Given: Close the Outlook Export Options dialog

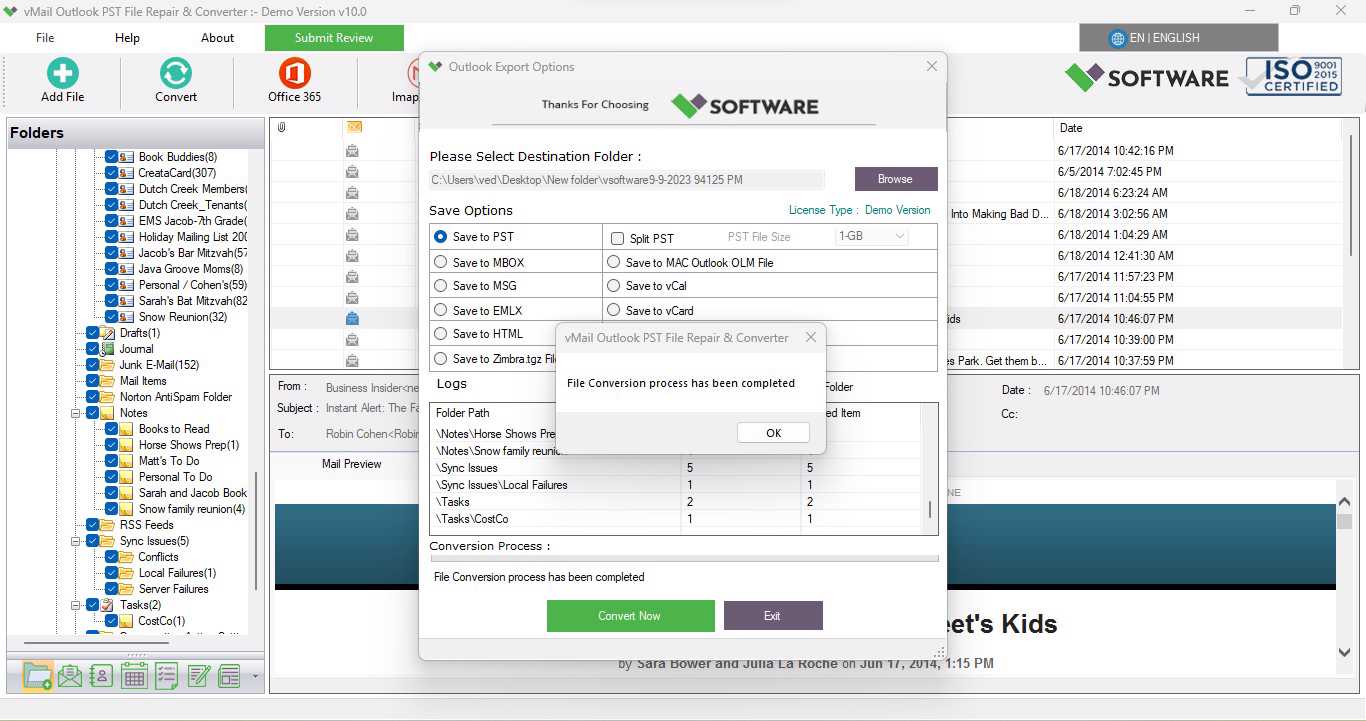Looking at the screenshot, I should tap(932, 67).
